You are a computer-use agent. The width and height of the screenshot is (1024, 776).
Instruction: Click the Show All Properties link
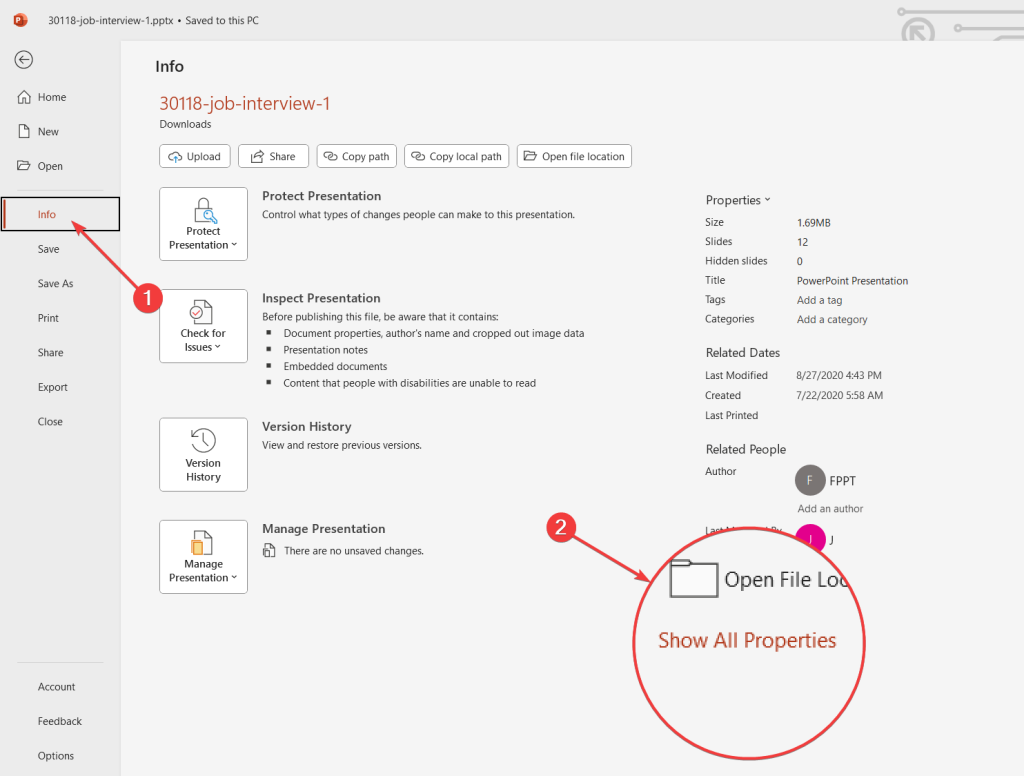[747, 640]
